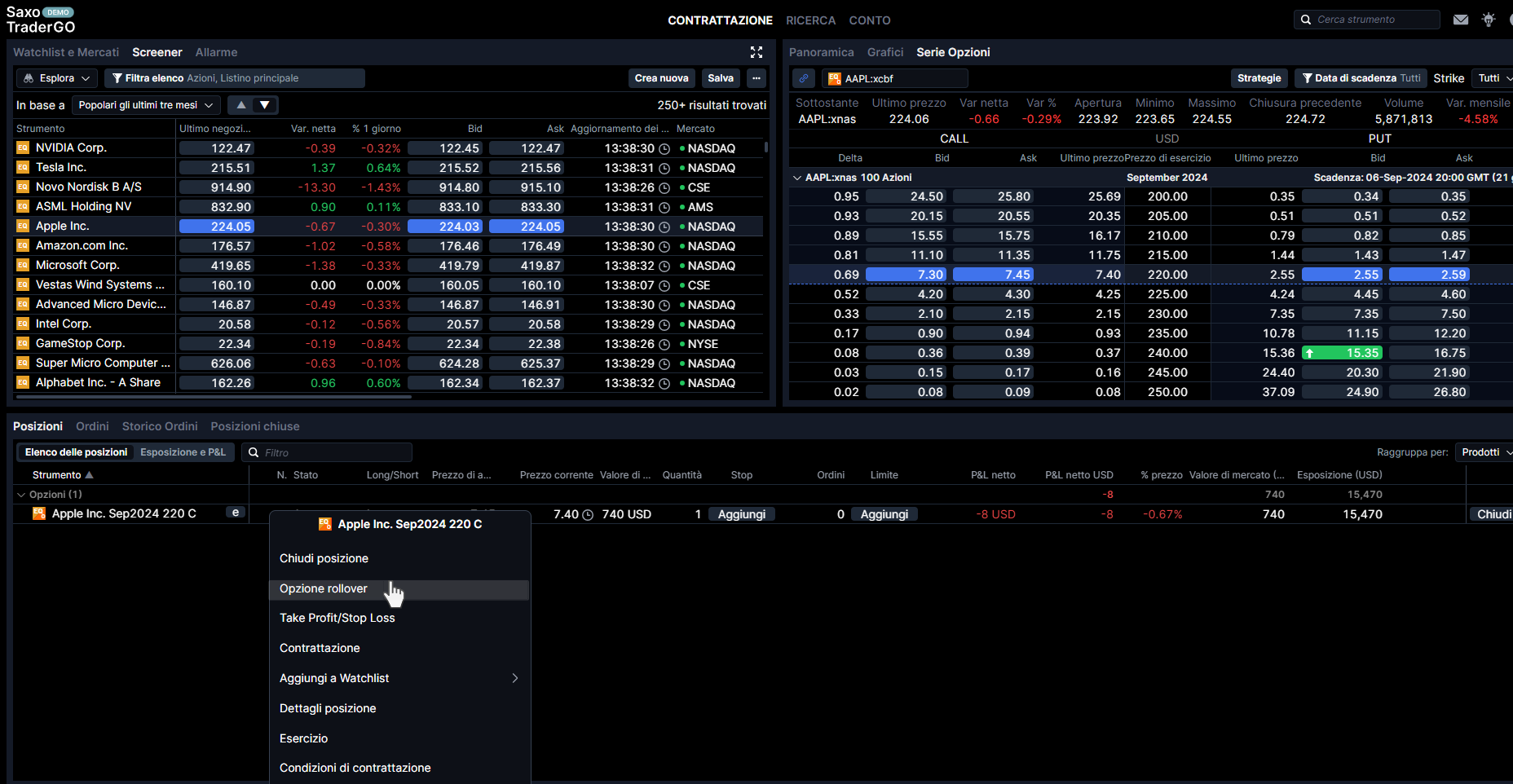Open Raggruppa per Prodotti dropdown
Screen dimensions: 1513x784
1484,452
